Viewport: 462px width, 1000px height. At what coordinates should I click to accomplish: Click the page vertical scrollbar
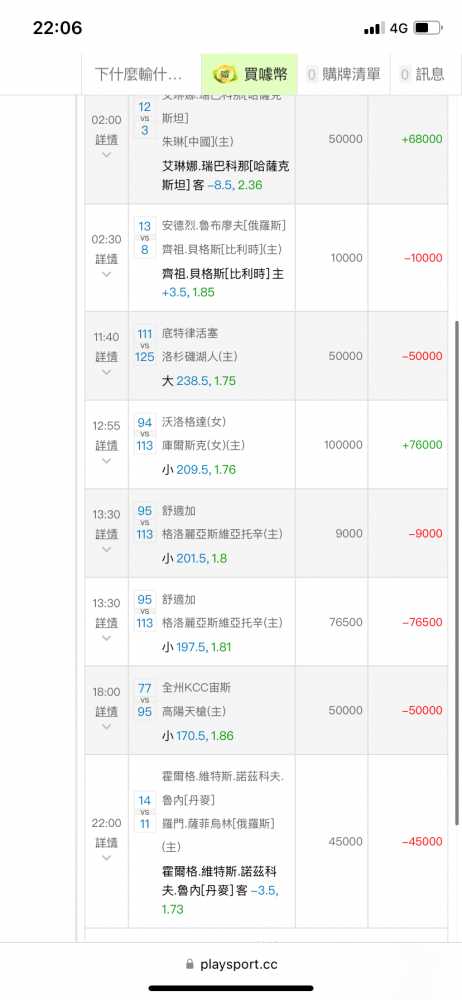pyautogui.click(x=456, y=573)
